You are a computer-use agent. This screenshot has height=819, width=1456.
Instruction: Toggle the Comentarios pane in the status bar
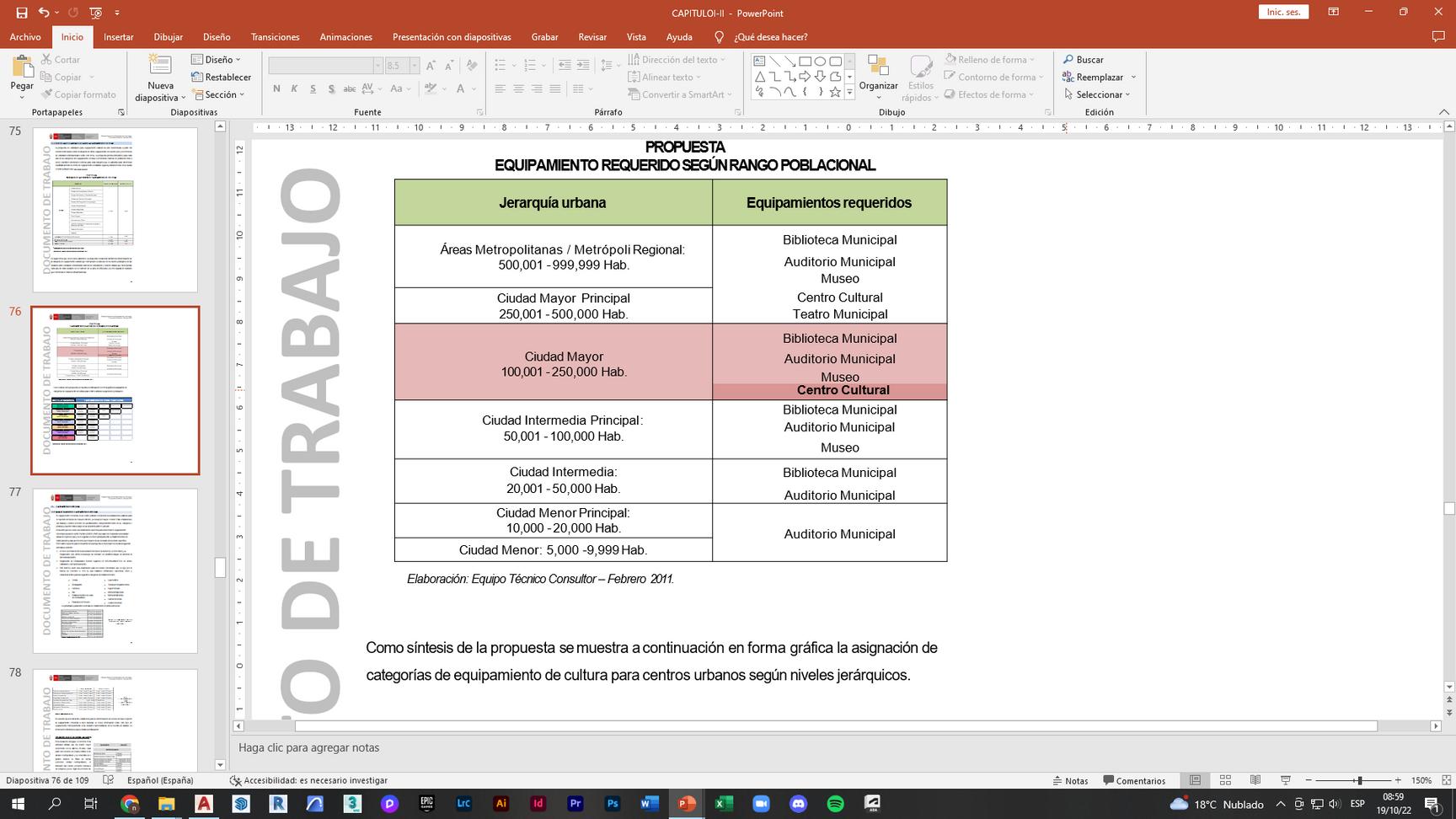pos(1134,780)
